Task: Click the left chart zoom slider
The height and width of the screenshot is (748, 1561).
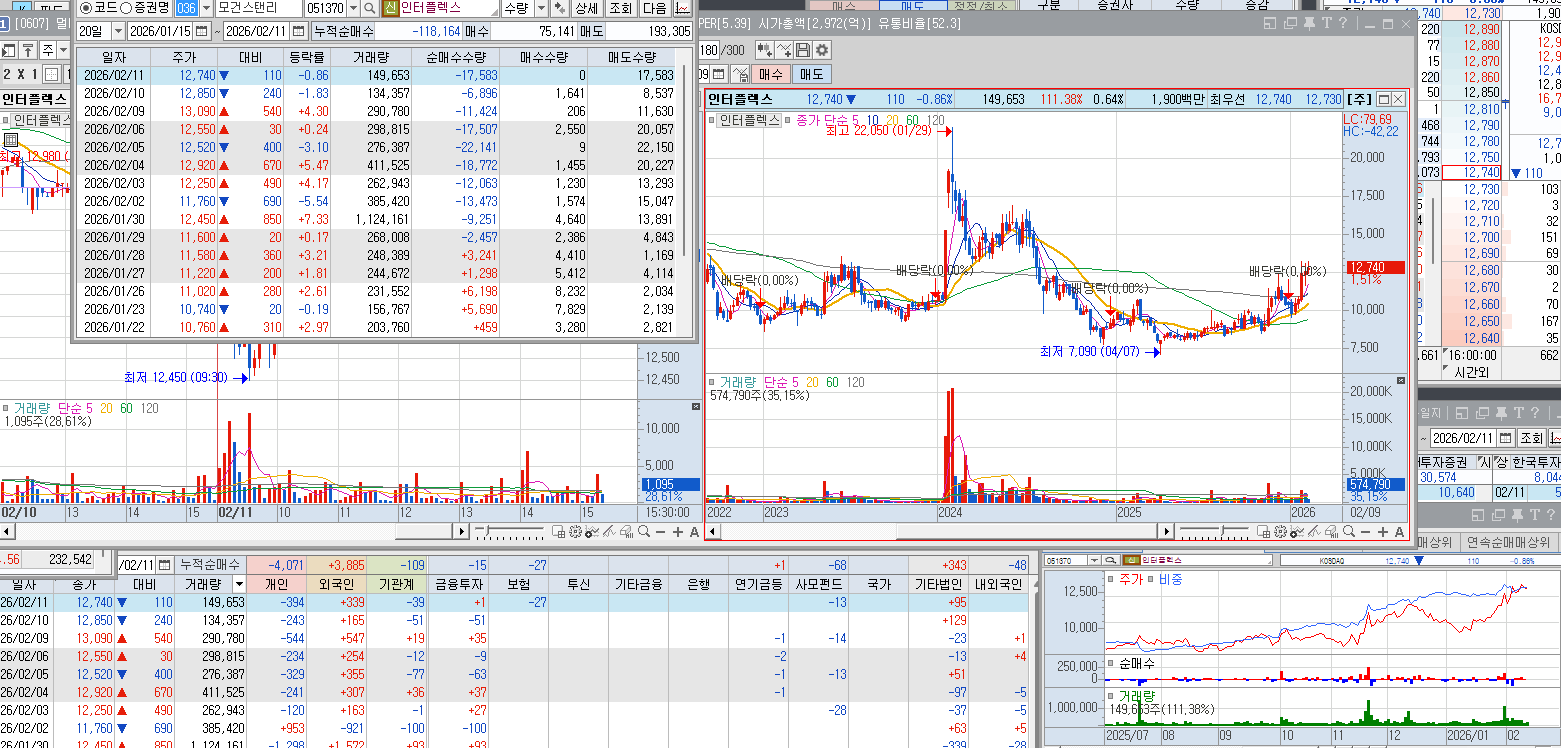Action: 510,531
